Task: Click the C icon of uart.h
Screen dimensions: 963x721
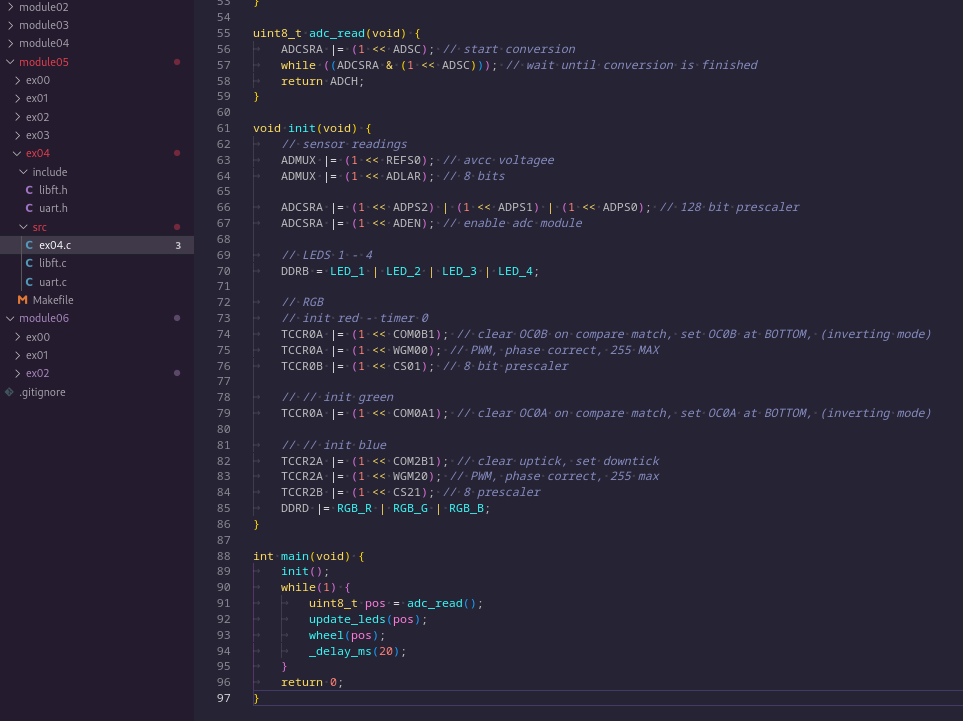Action: point(29,208)
